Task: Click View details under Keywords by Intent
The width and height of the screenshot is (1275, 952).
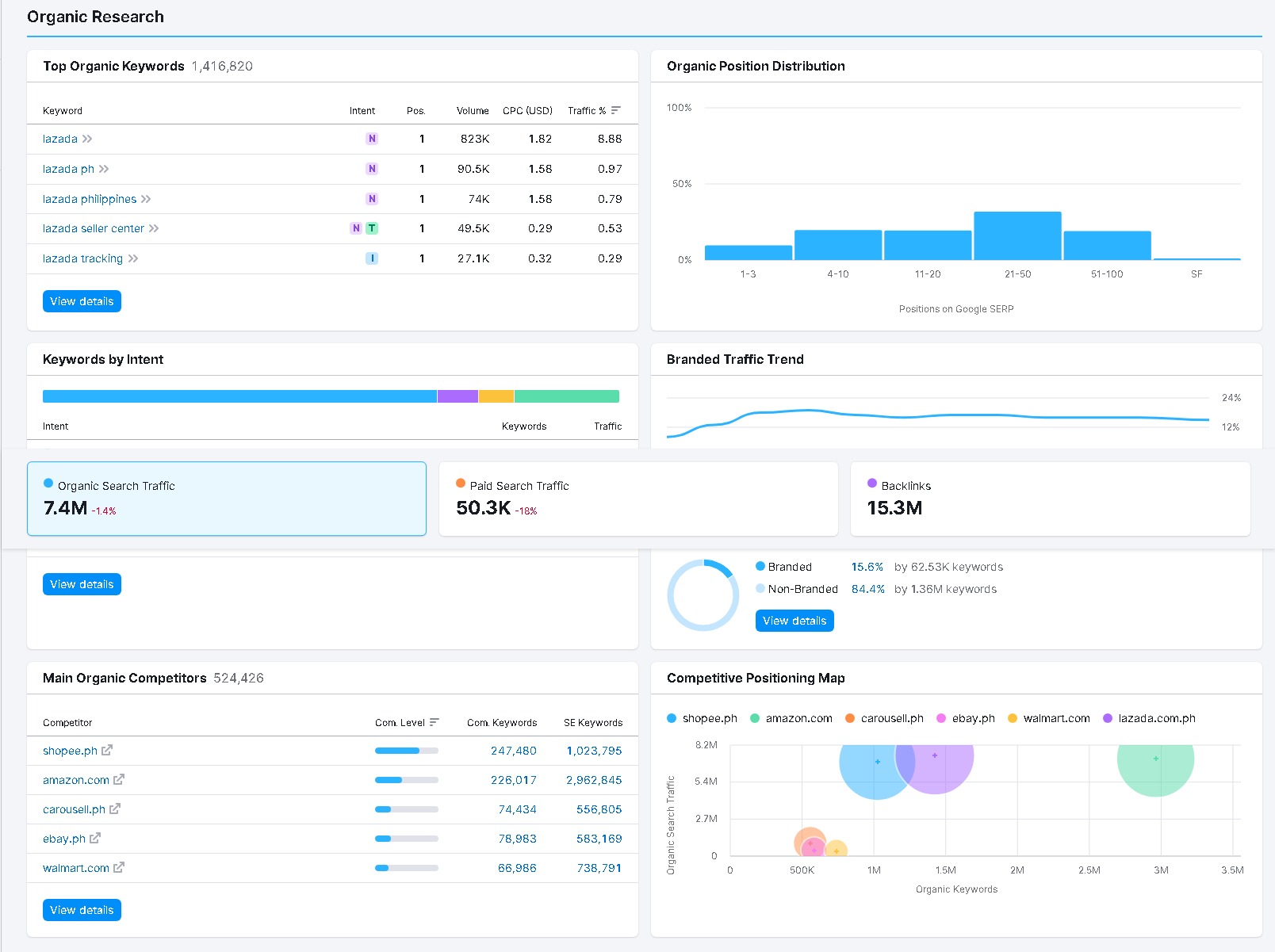Action: click(82, 584)
